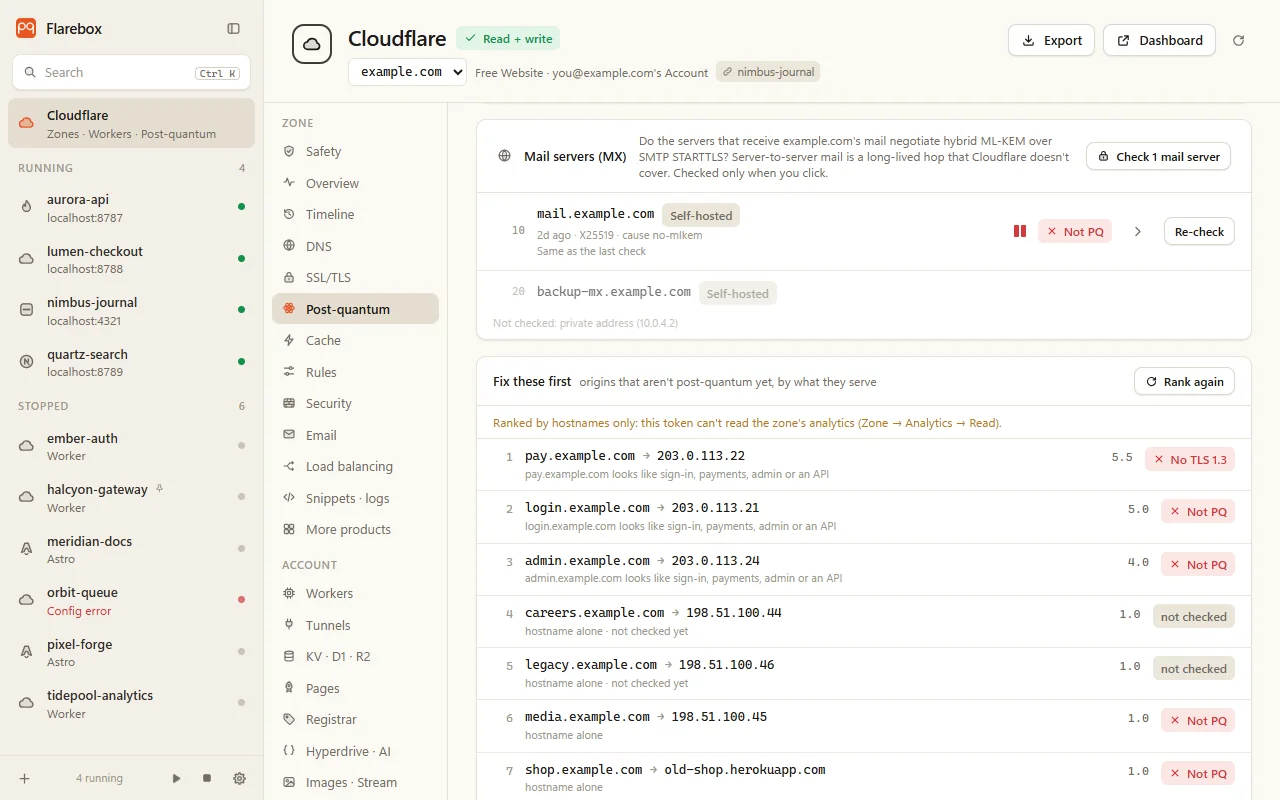Open the meridian-docs Astro project
Viewport: 1280px width, 800px height.
click(131, 549)
